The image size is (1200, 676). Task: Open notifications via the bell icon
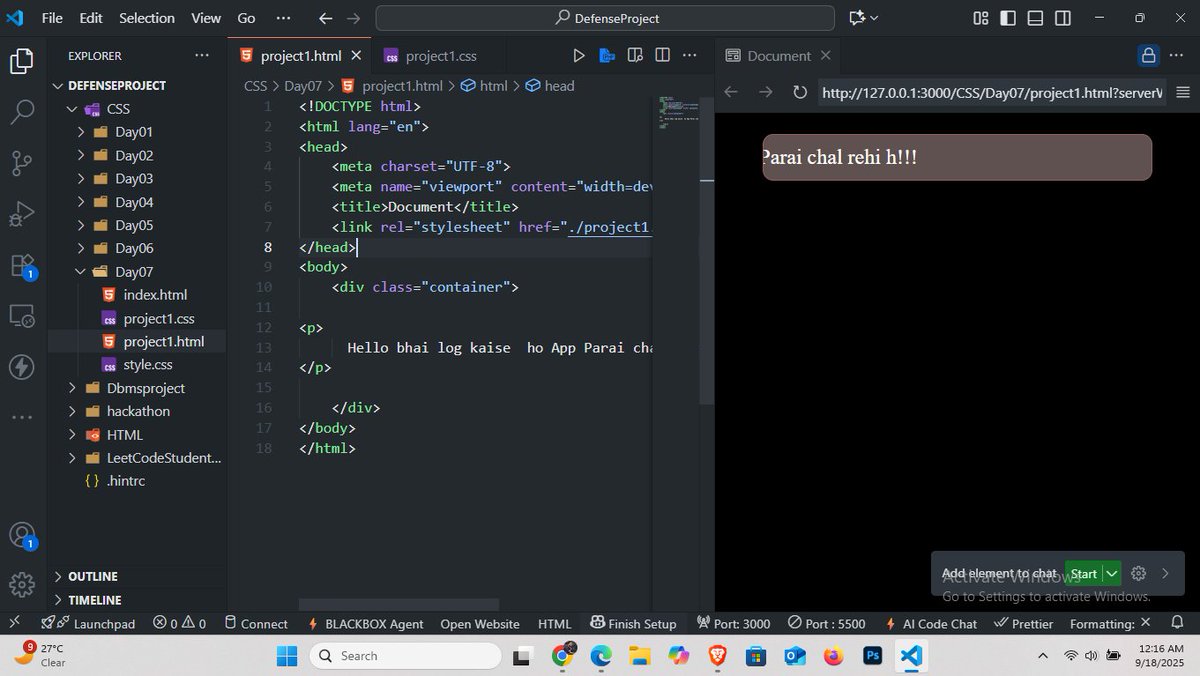point(1177,623)
